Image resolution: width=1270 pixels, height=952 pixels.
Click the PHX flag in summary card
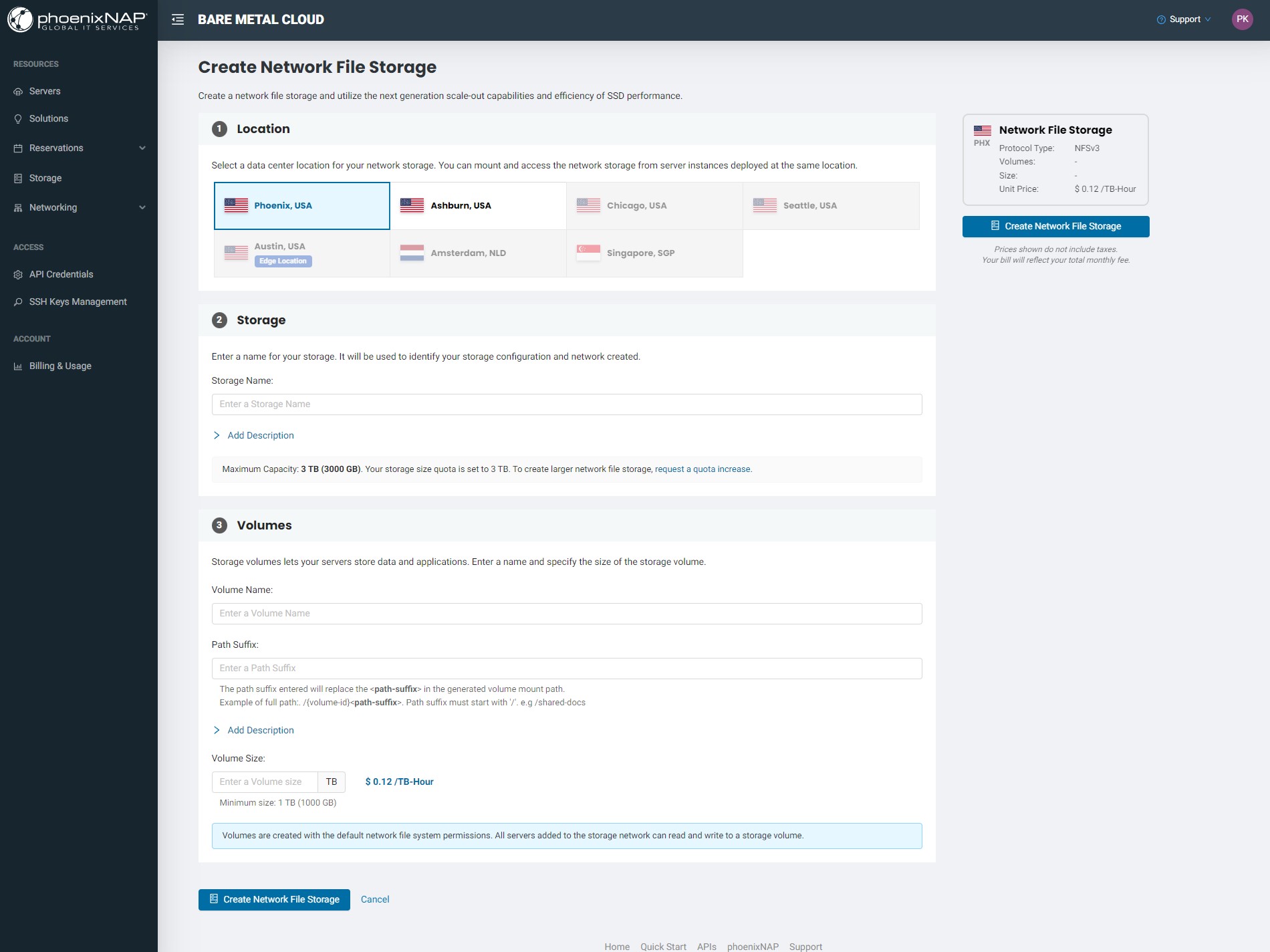coord(983,130)
